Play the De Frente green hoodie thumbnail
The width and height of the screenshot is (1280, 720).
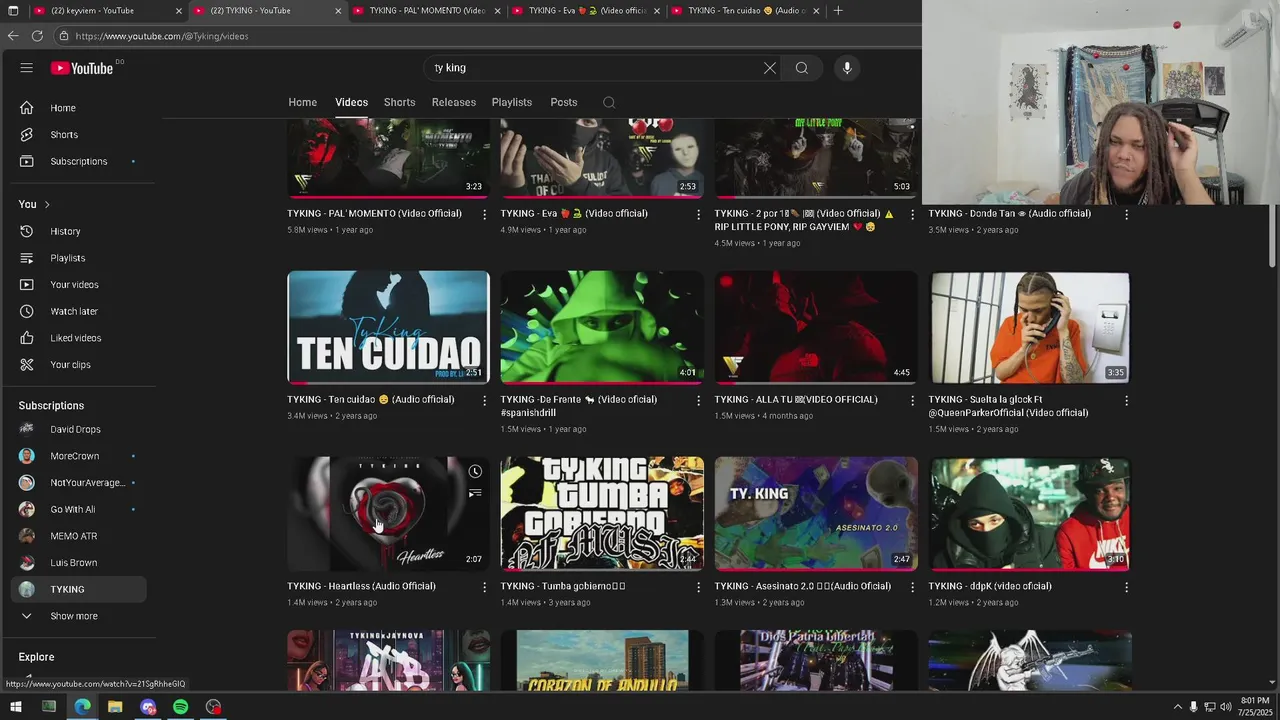[602, 327]
